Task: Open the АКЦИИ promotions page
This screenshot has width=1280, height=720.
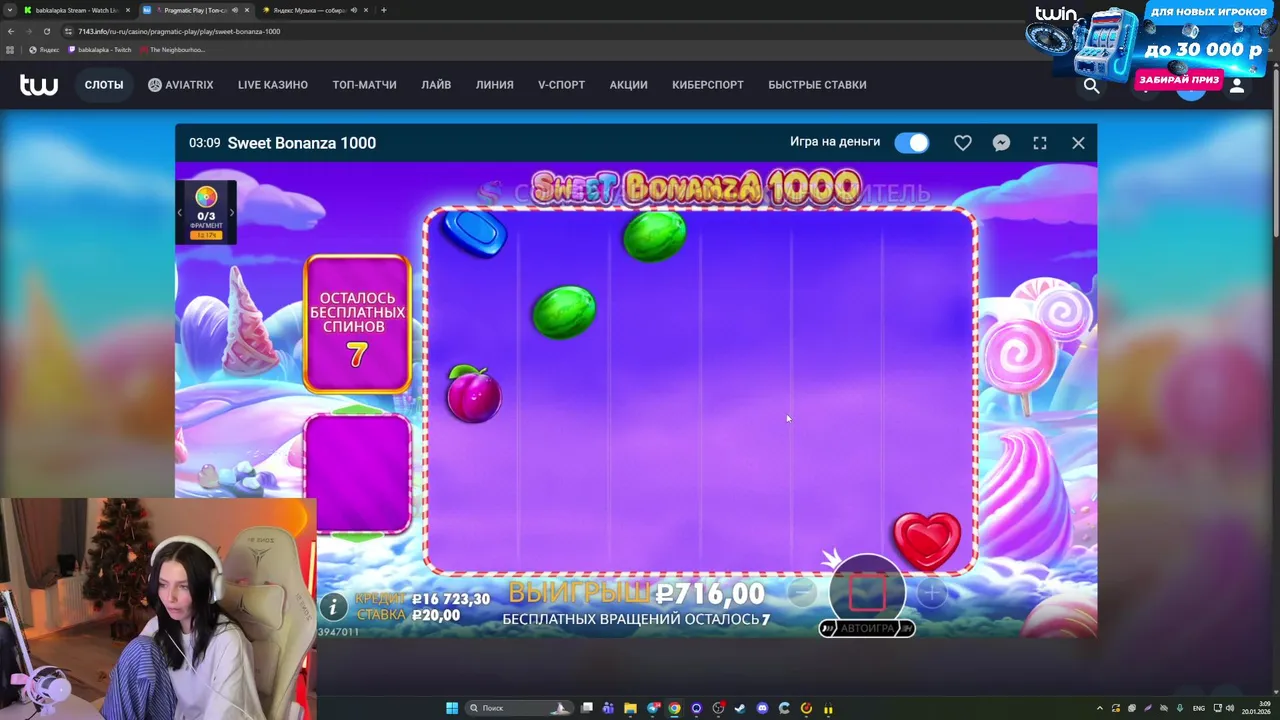Action: (628, 85)
